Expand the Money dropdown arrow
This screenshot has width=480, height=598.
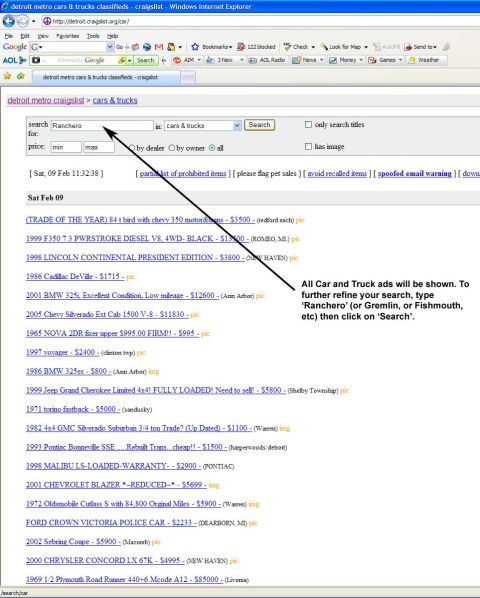point(361,60)
